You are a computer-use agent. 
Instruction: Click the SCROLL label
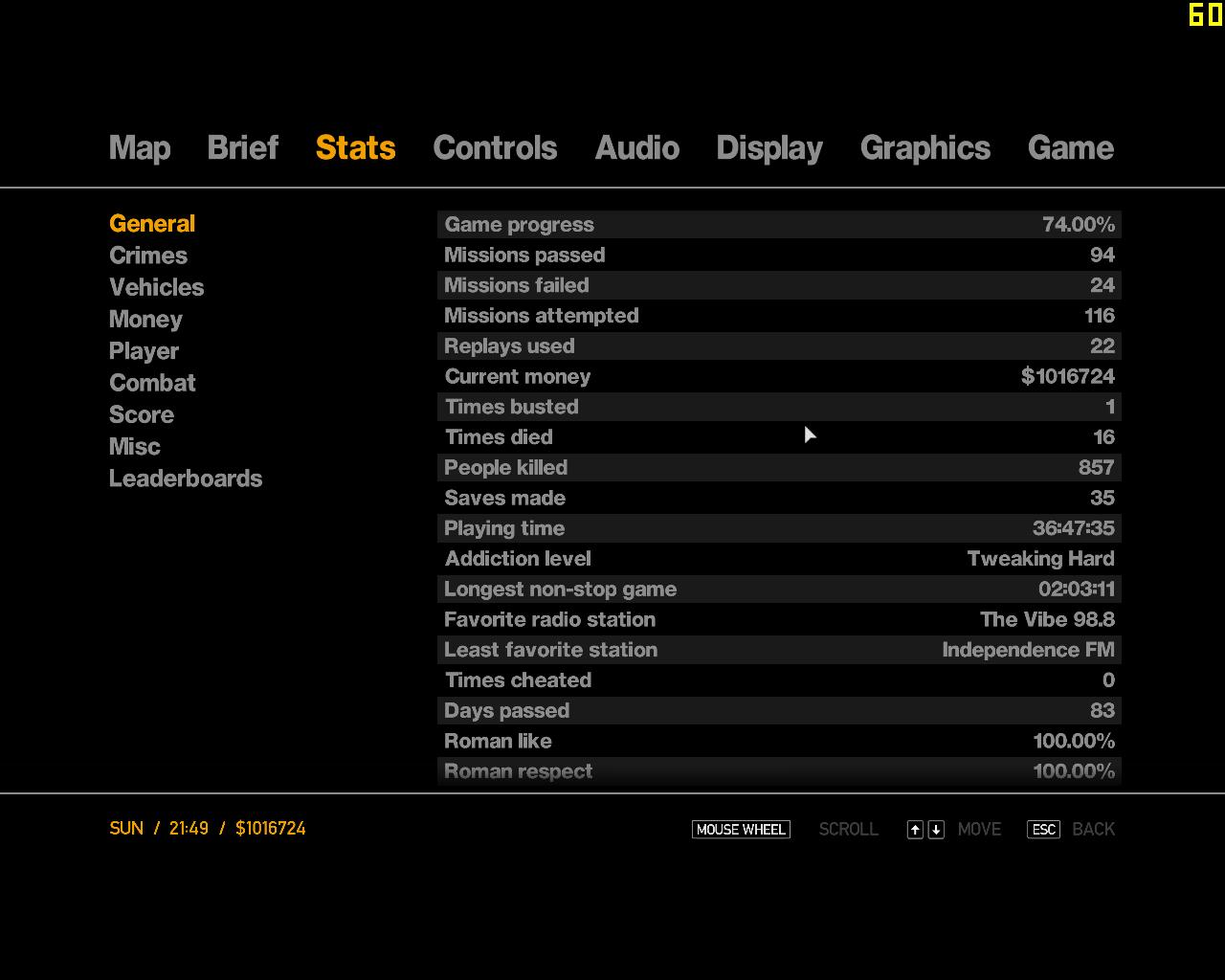(x=849, y=830)
